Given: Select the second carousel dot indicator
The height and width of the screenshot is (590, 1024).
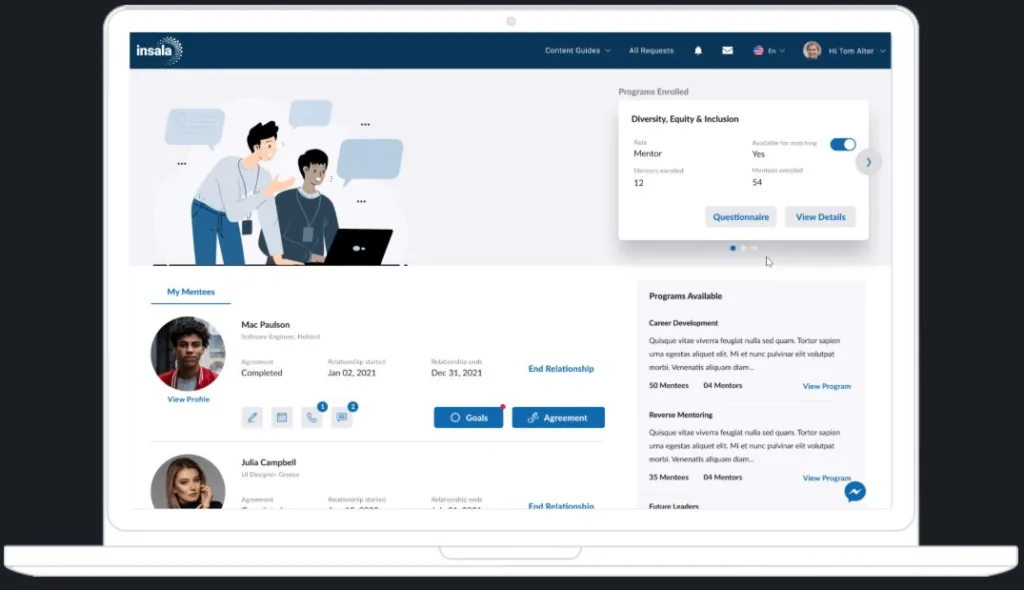Looking at the screenshot, I should pyautogui.click(x=743, y=247).
